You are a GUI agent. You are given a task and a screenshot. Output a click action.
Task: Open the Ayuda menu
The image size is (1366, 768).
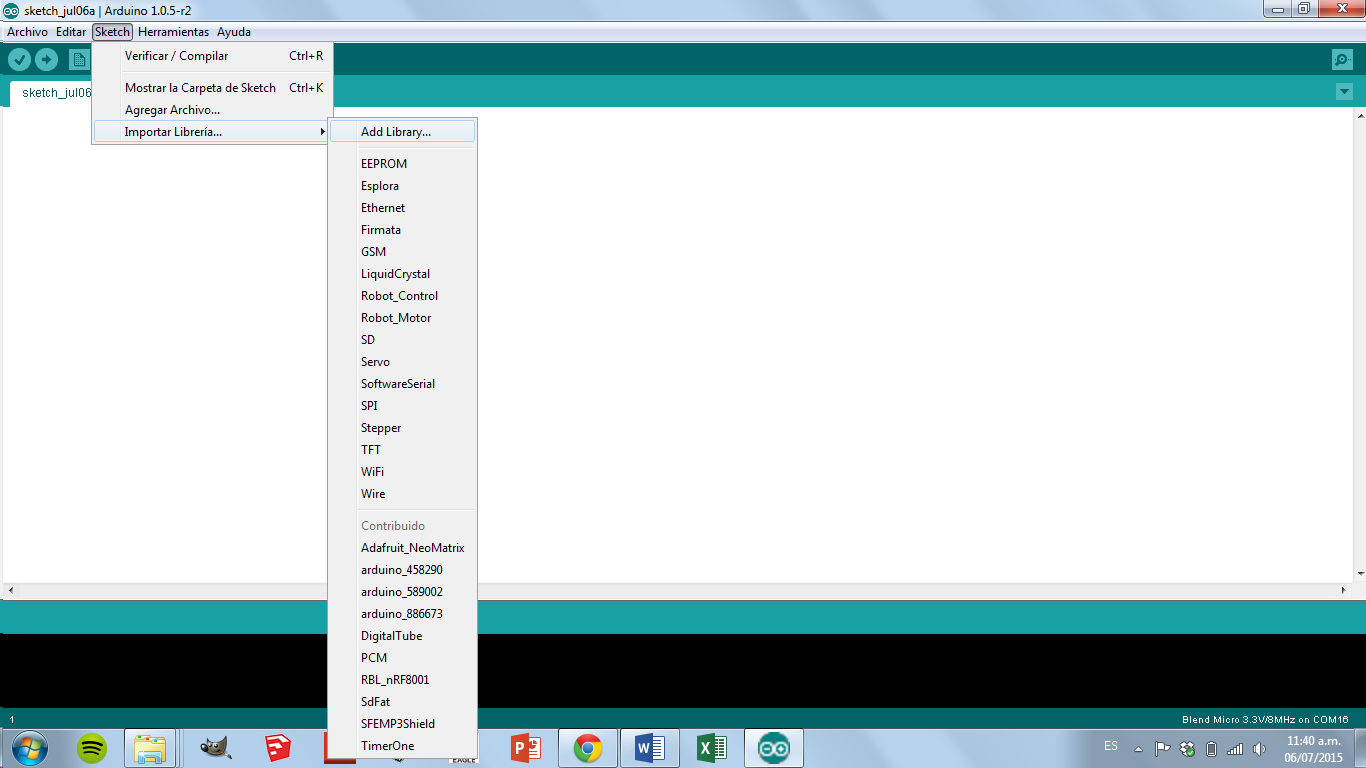234,32
